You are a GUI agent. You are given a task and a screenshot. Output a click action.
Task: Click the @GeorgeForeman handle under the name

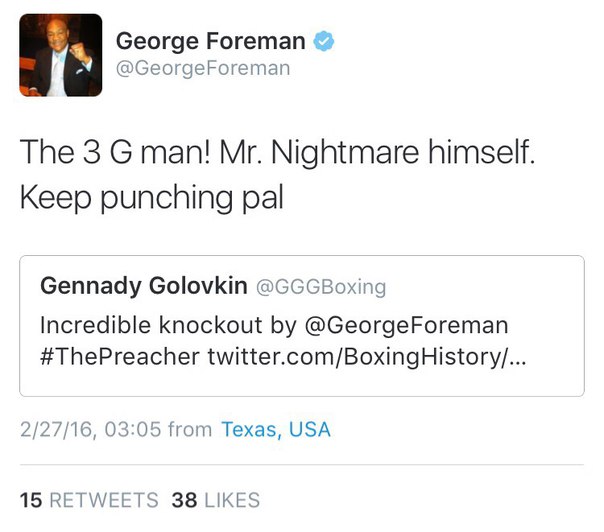[x=203, y=68]
